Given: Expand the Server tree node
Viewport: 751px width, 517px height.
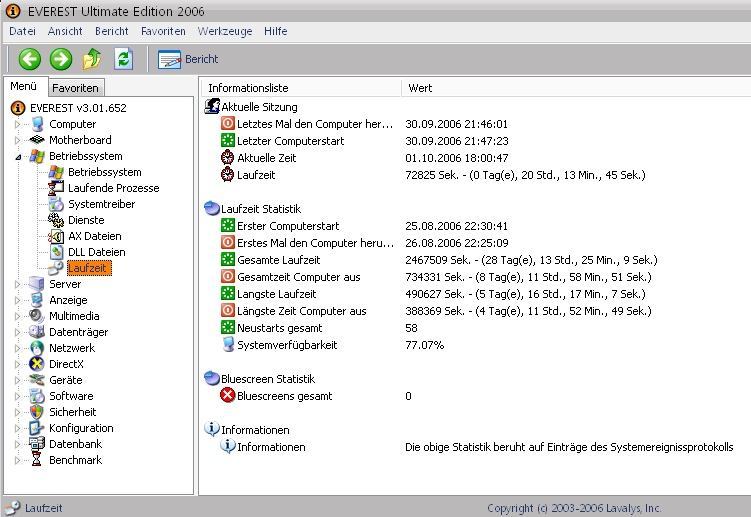Looking at the screenshot, I should pos(18,285).
